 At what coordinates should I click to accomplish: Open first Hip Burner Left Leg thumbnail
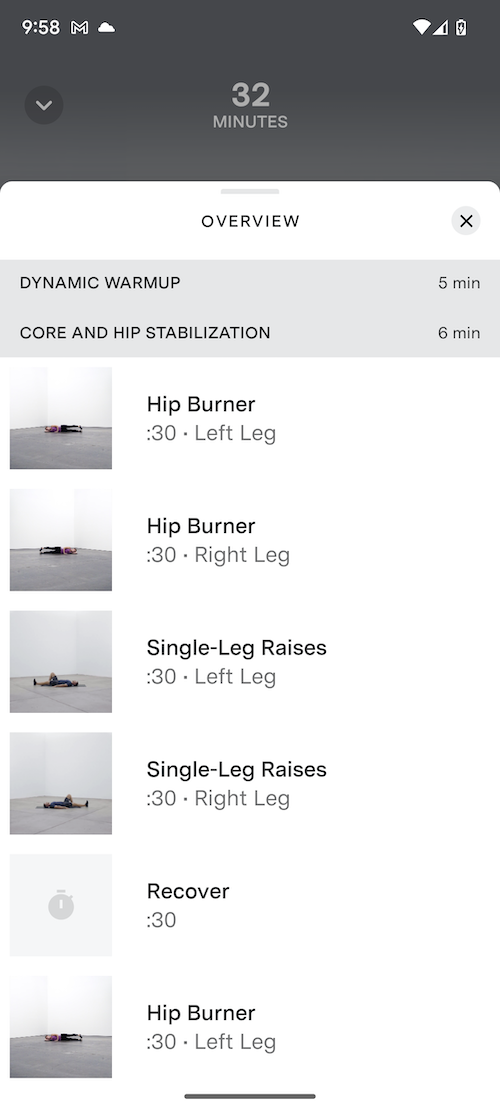[61, 418]
